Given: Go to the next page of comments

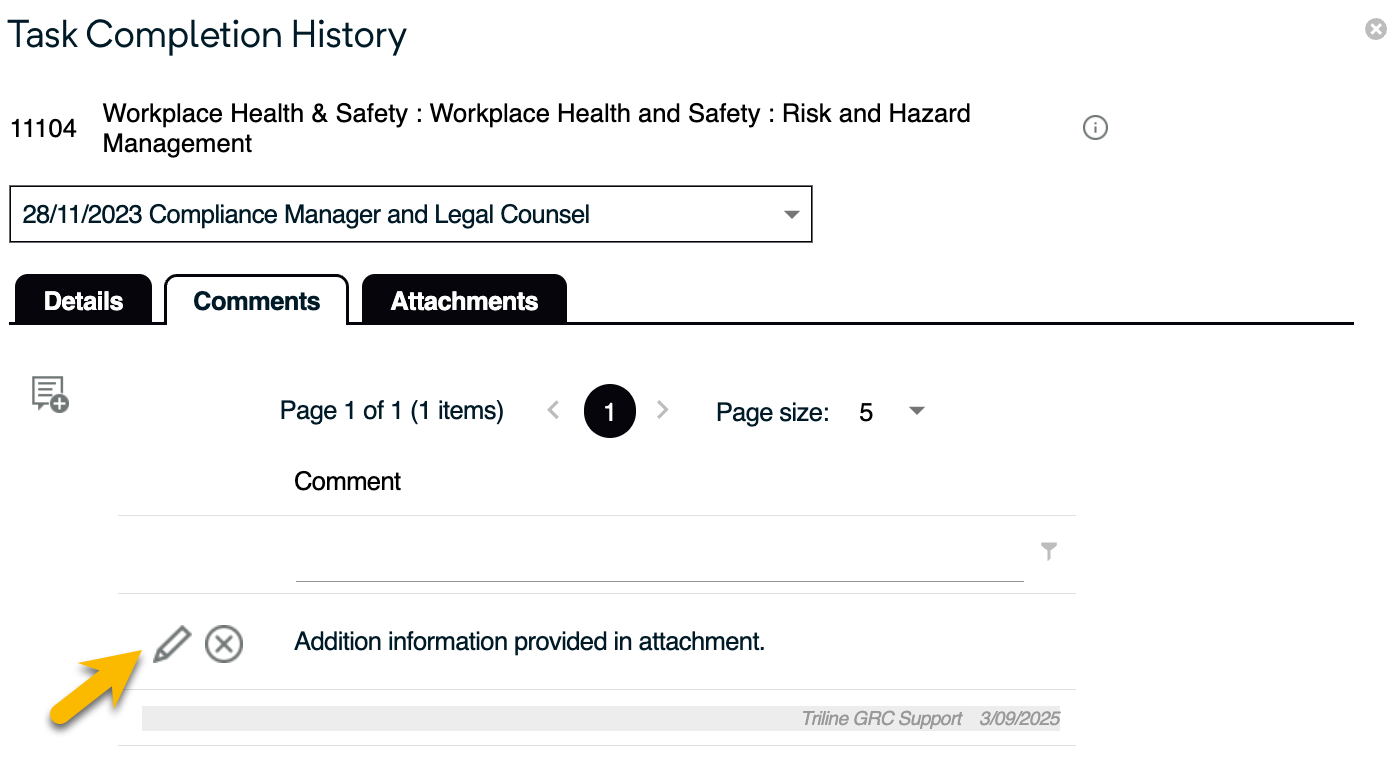Looking at the screenshot, I should pos(662,410).
